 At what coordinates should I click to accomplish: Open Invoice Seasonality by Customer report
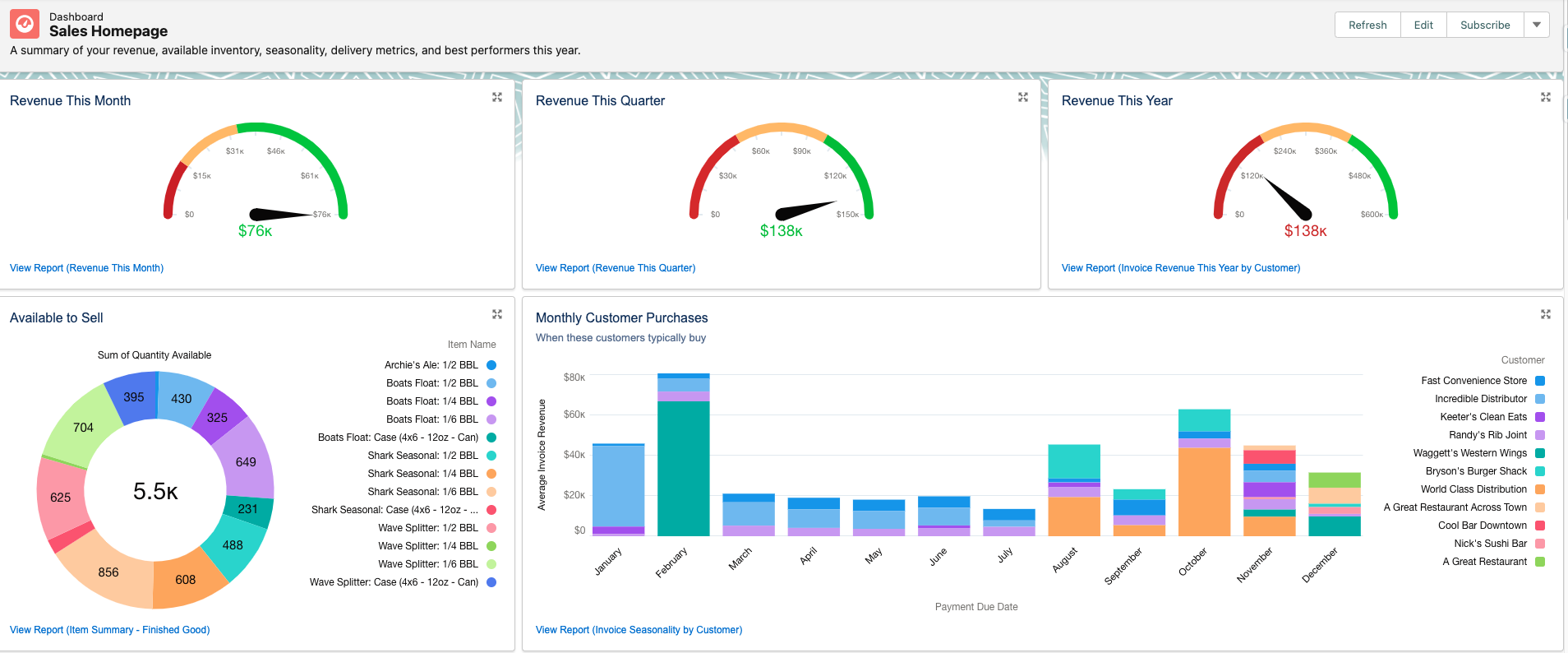tap(639, 630)
